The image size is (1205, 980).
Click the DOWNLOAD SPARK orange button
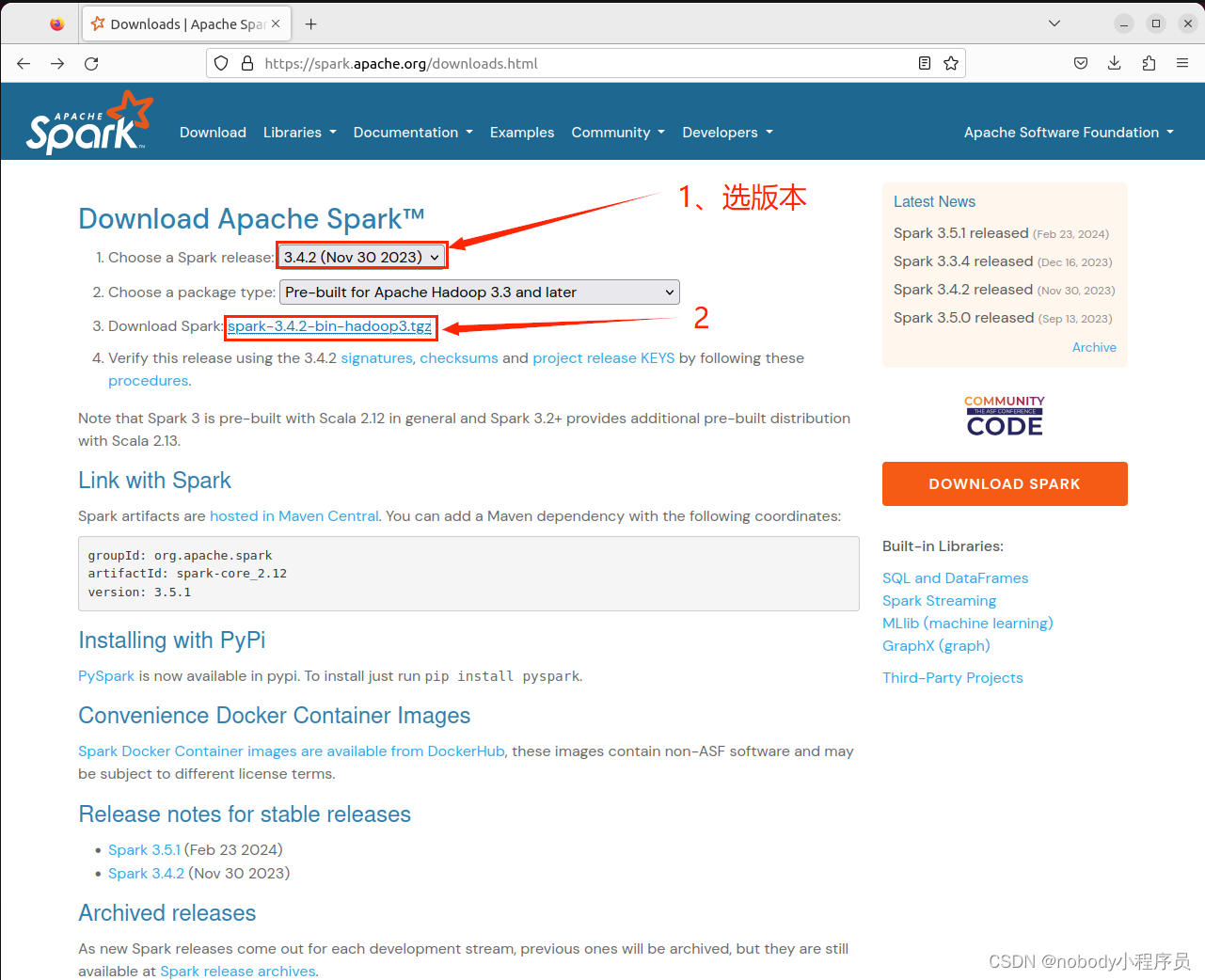click(1005, 483)
